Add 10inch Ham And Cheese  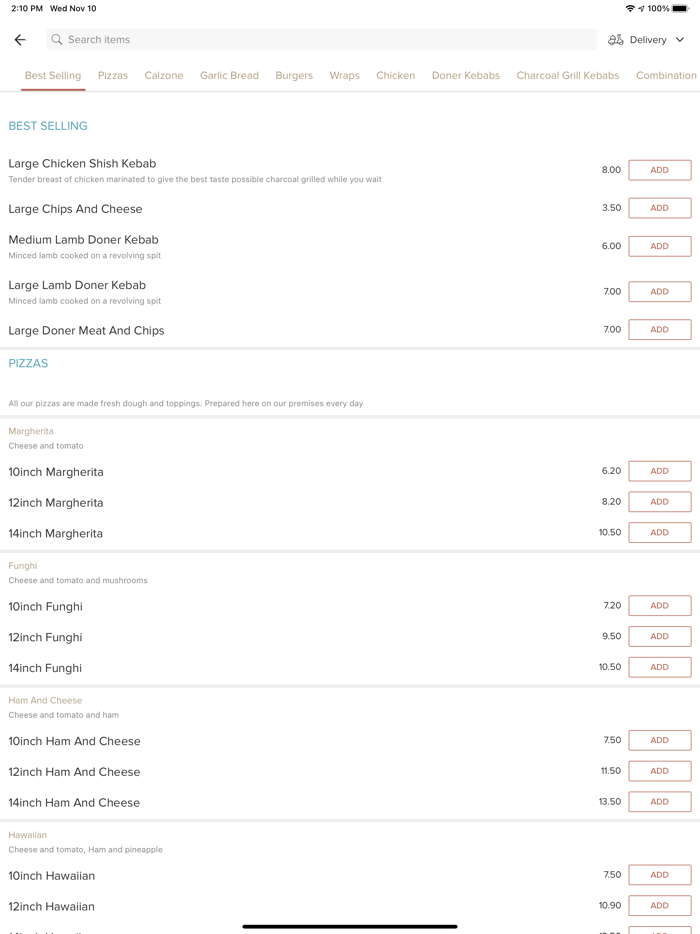pos(659,740)
